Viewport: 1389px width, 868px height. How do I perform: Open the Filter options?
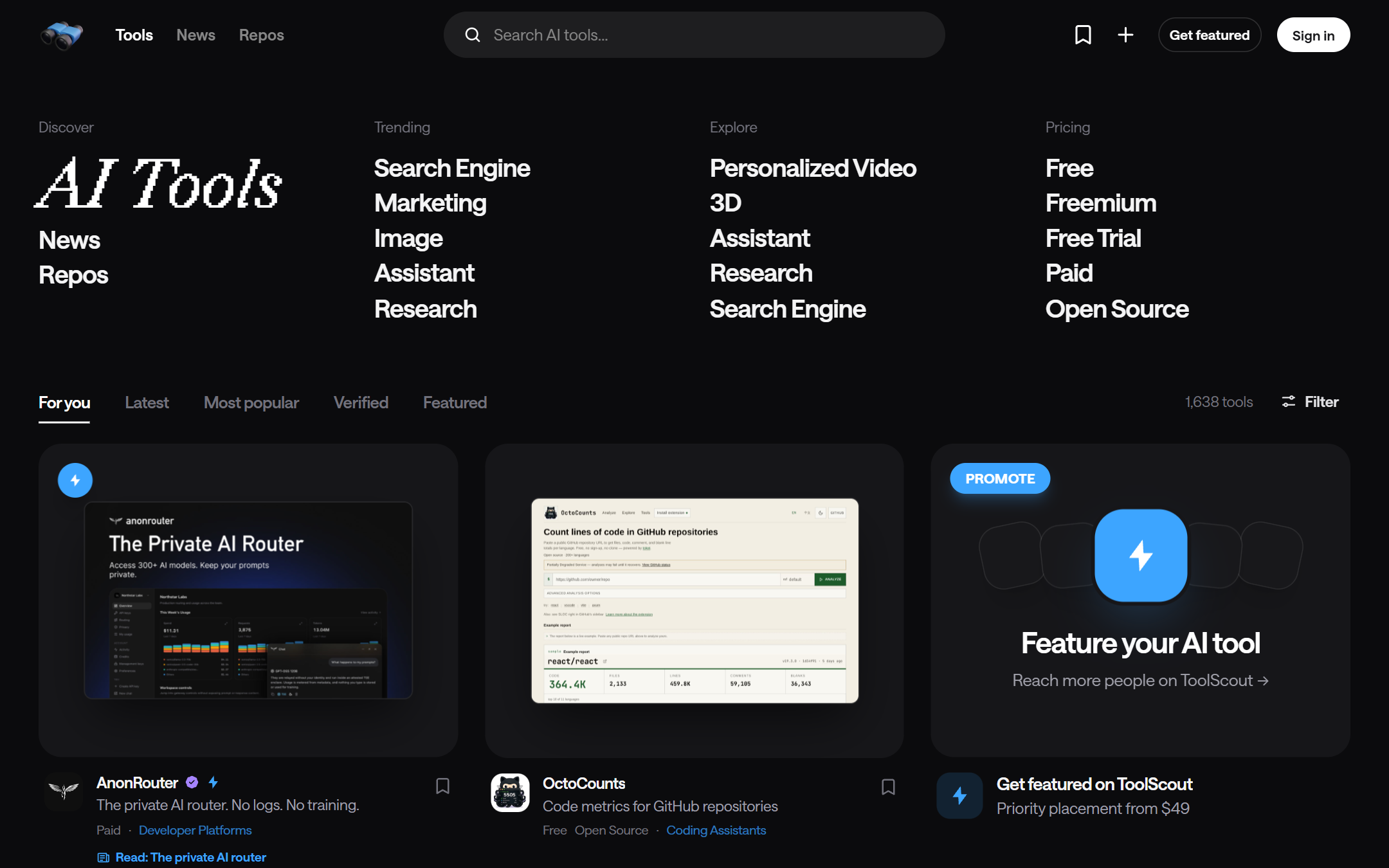click(1310, 402)
